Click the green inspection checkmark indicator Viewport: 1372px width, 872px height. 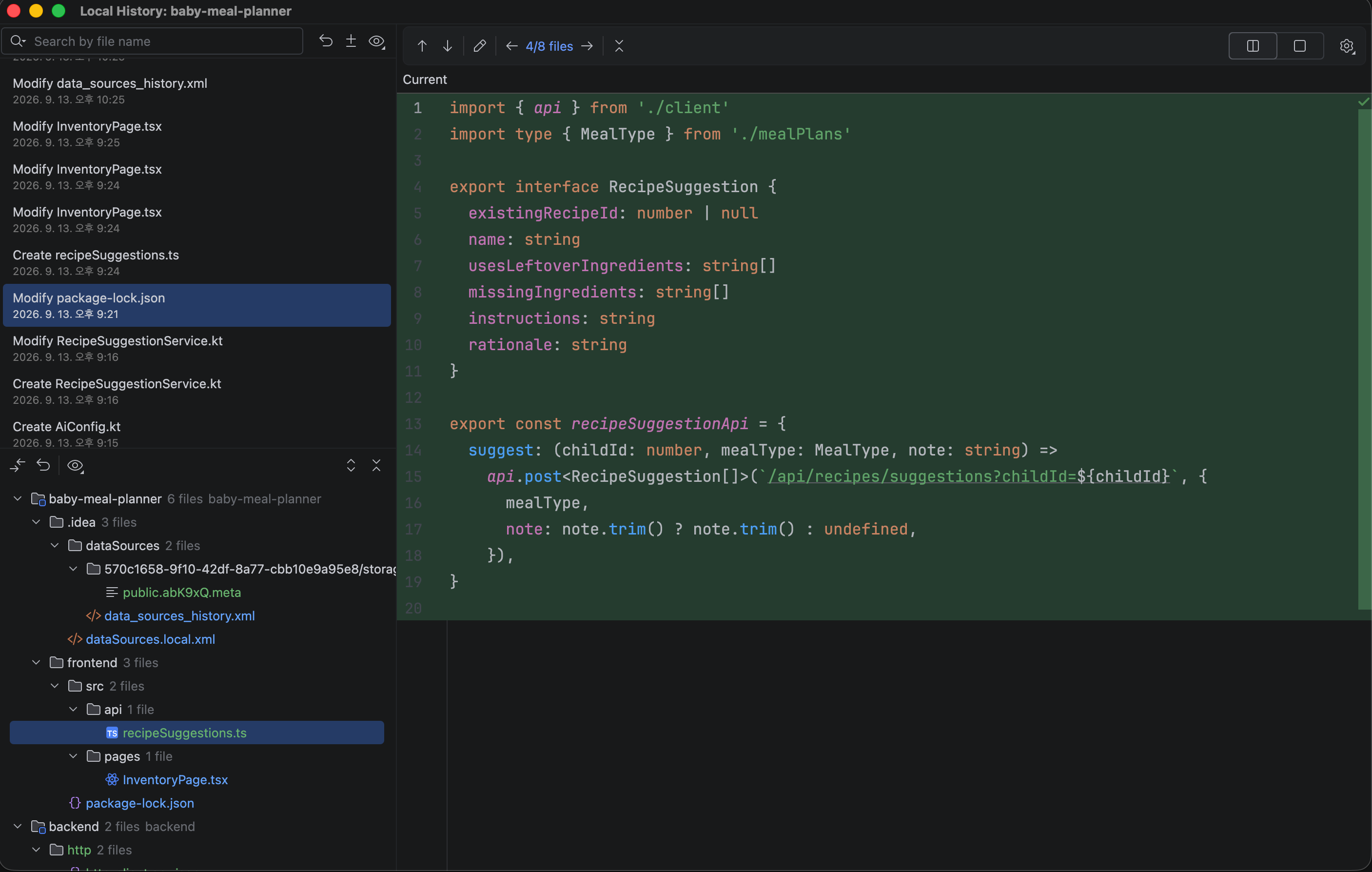pos(1363,102)
